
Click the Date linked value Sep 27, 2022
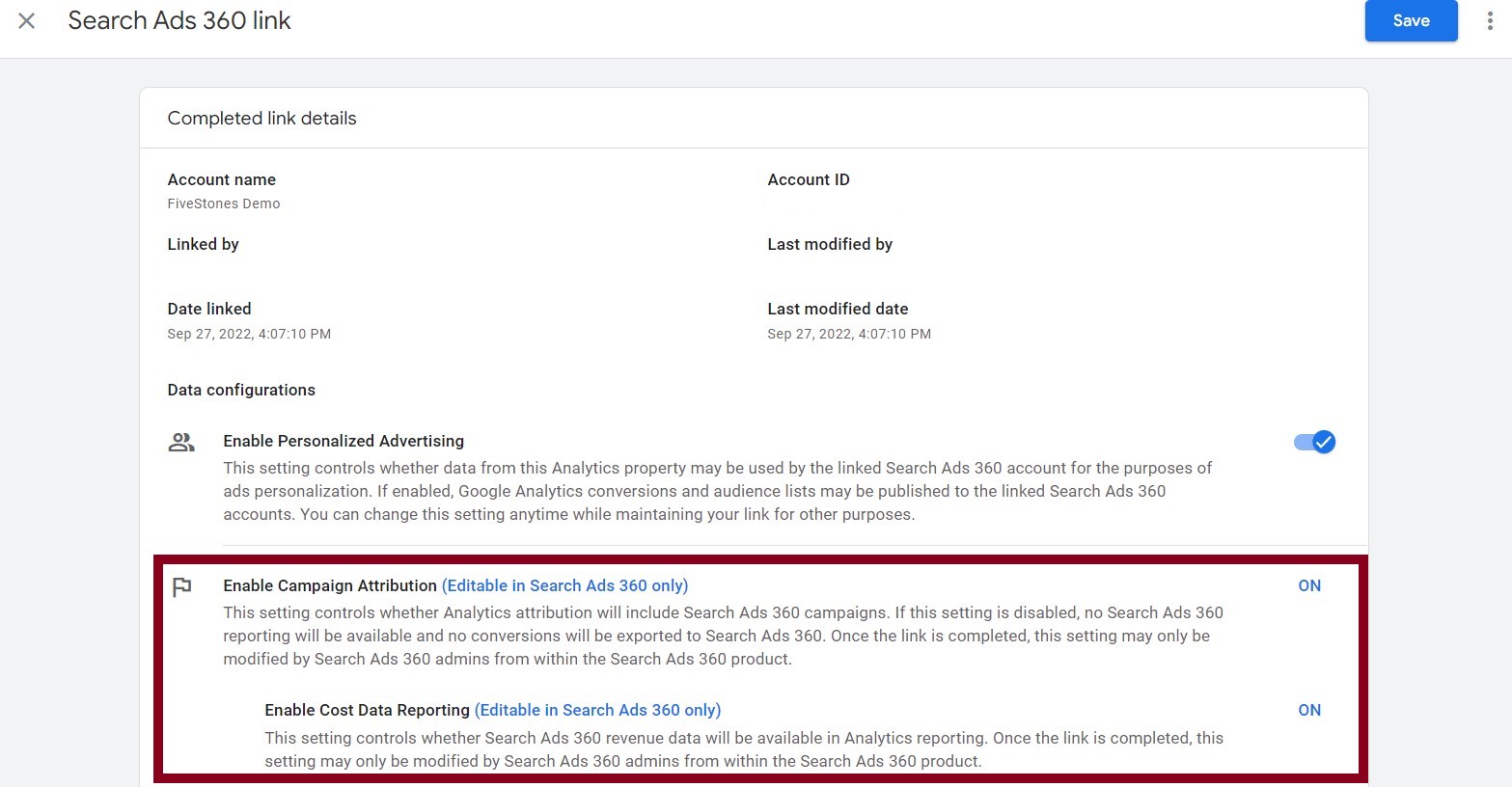[249, 334]
